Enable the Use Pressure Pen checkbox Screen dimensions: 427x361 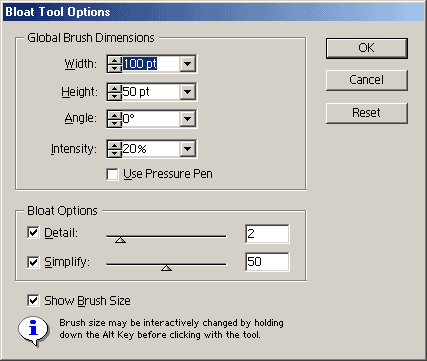coord(112,174)
